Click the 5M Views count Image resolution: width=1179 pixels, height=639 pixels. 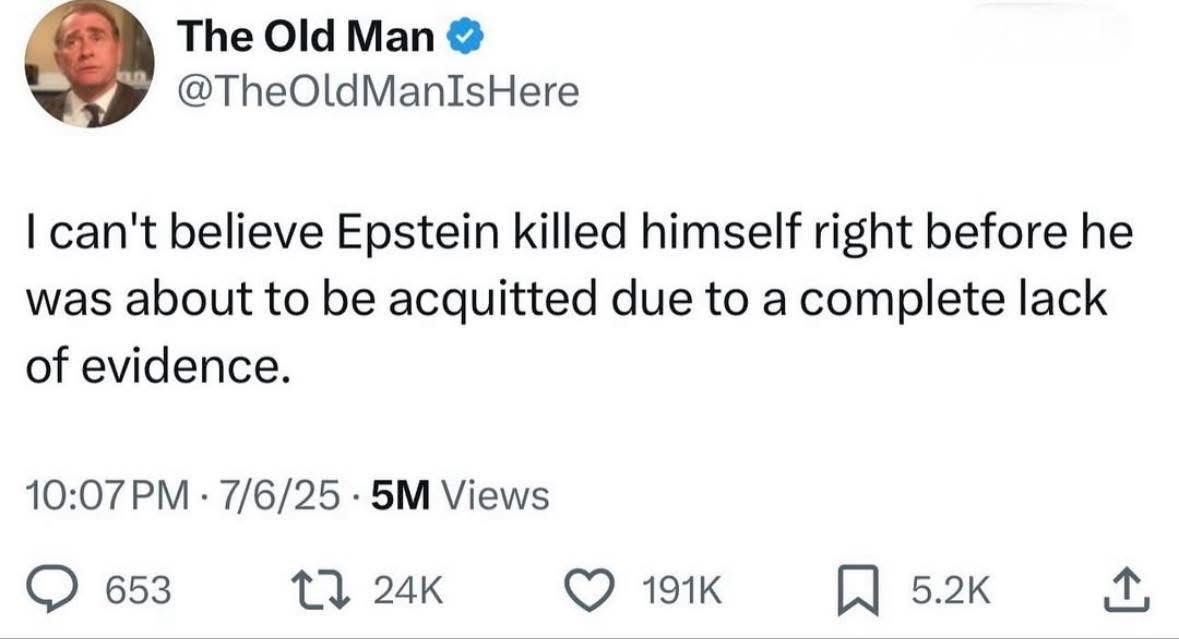(460, 495)
